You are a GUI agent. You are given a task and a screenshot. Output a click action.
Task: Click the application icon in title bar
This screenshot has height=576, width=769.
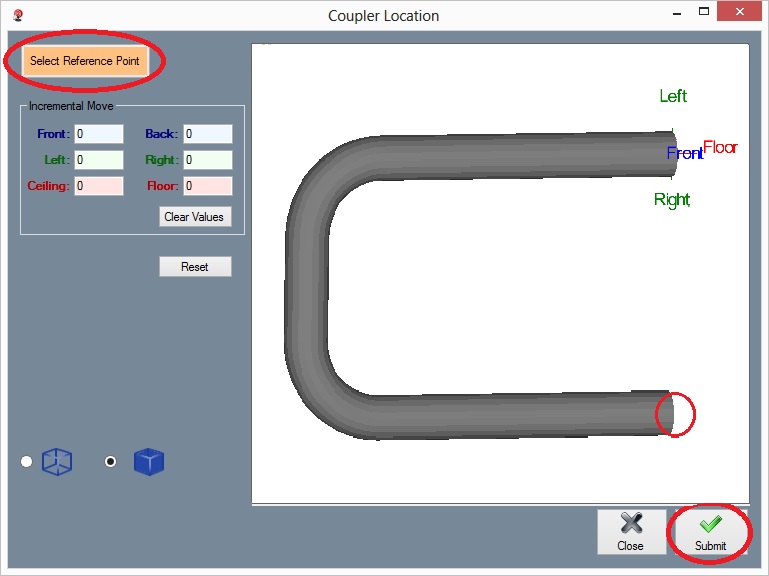(18, 15)
